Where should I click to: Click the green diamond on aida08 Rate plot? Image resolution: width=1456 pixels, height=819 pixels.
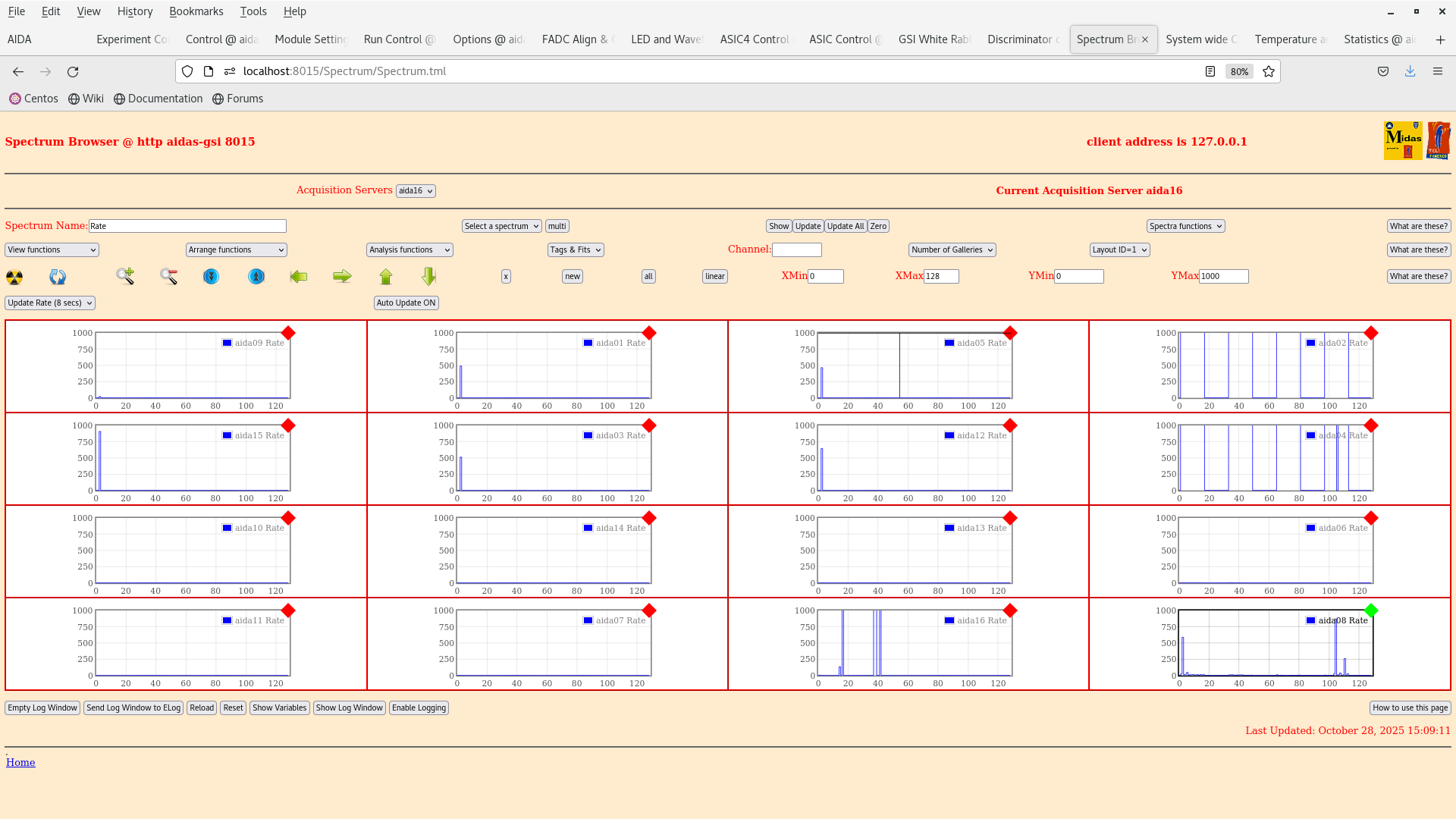1371,609
